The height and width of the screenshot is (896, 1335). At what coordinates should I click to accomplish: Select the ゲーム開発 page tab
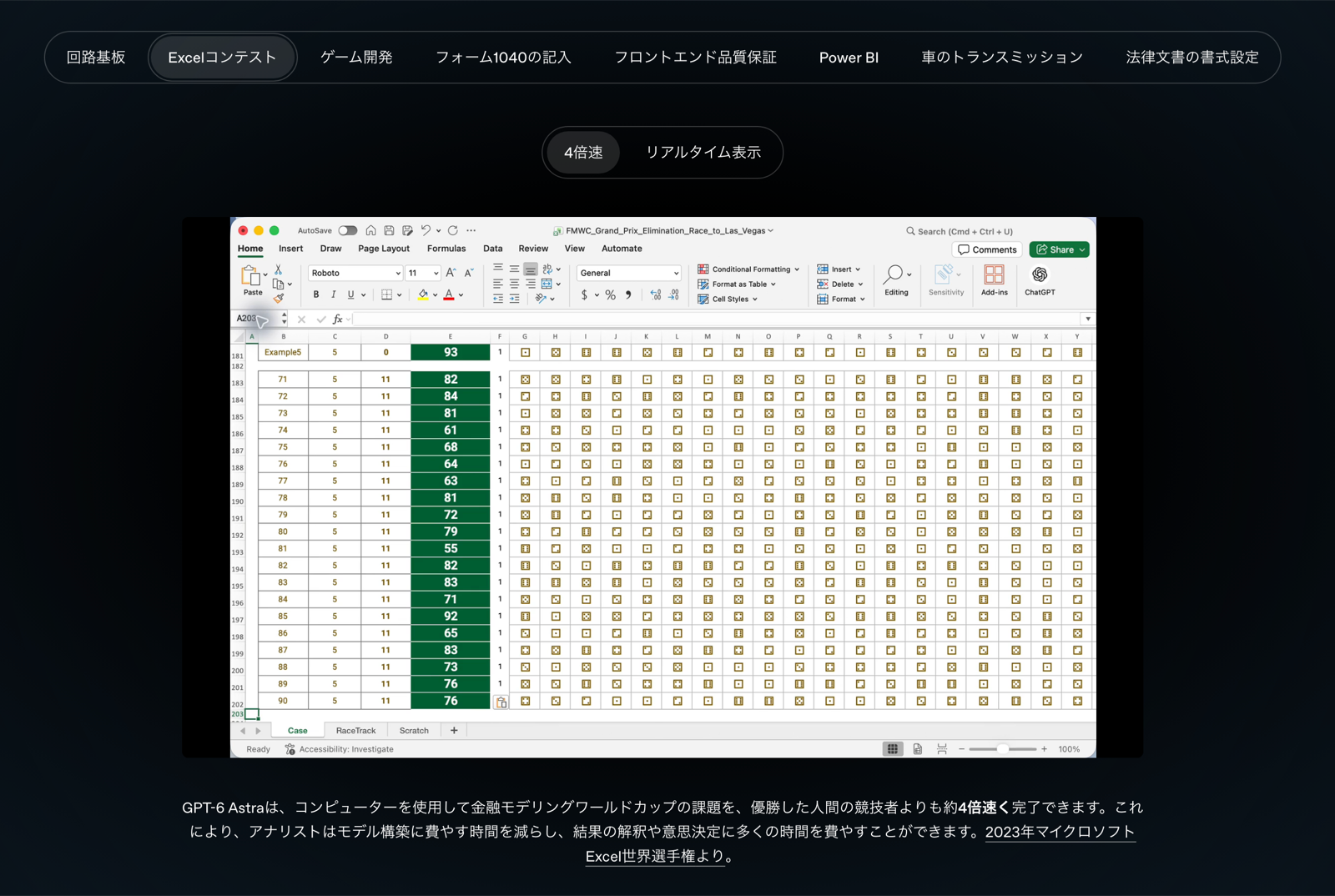(356, 58)
